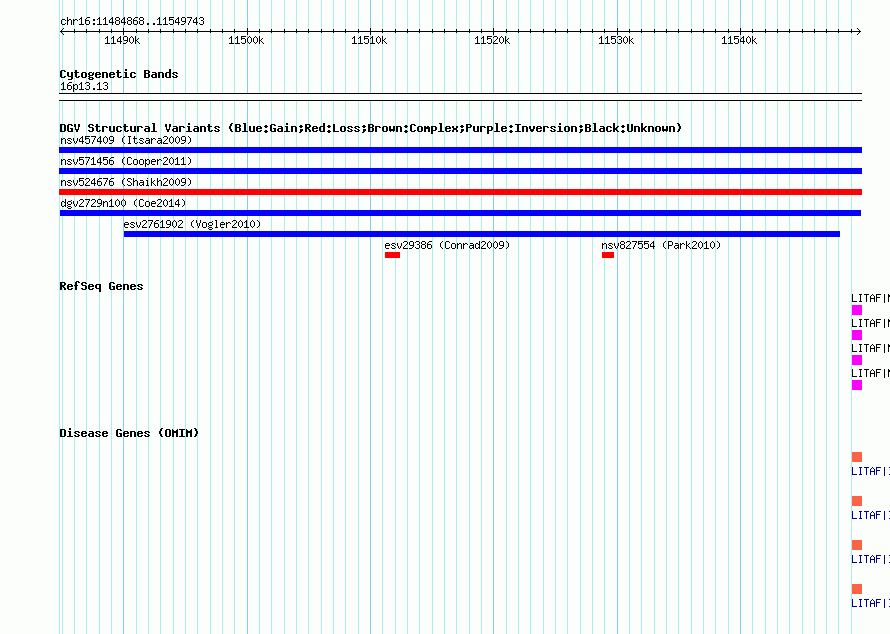Click the 11490k ruler label
The image size is (890, 634).
(x=122, y=40)
